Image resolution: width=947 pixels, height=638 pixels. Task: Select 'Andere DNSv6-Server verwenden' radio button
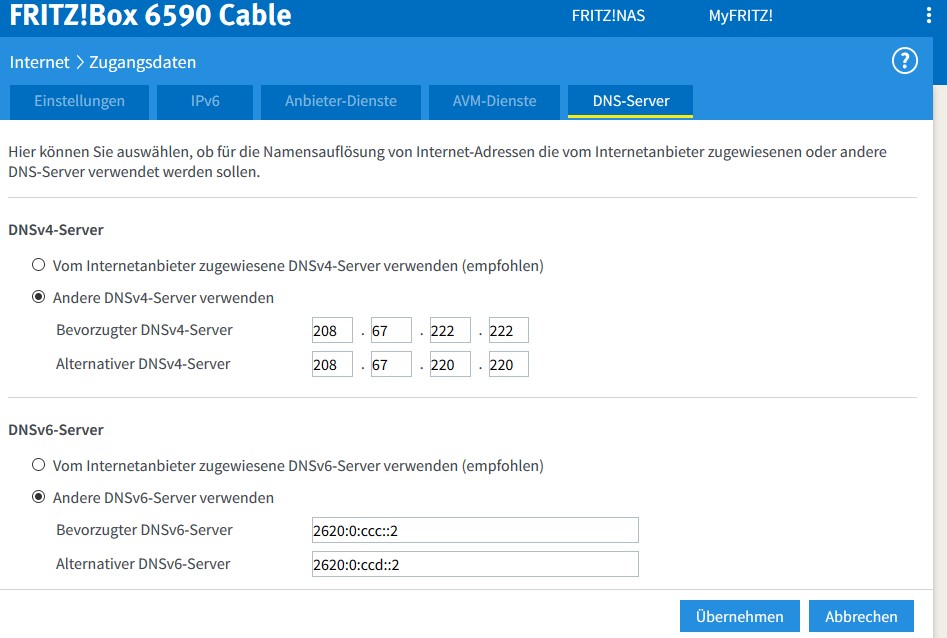39,497
